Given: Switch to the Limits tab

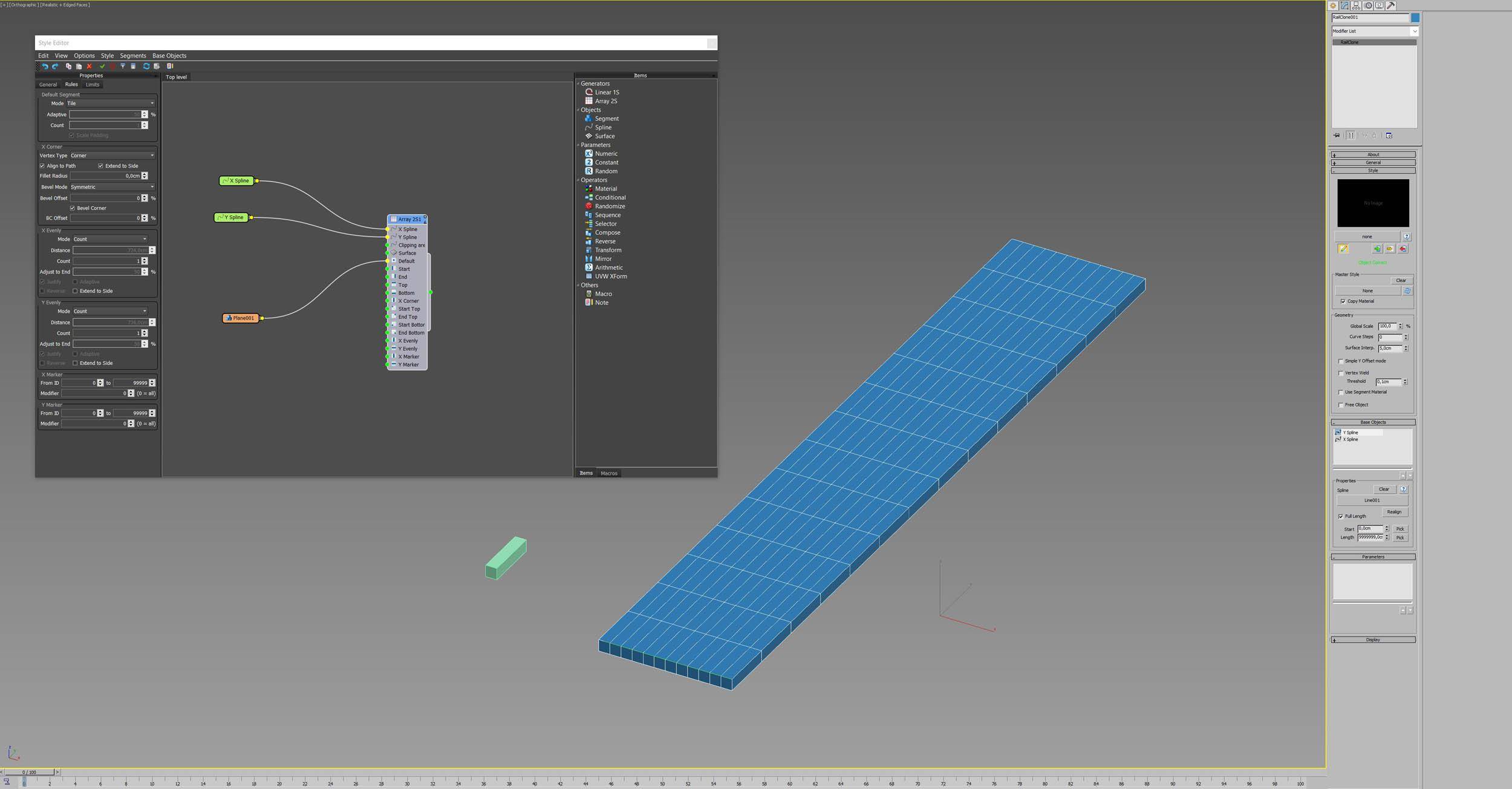Looking at the screenshot, I should click(93, 85).
